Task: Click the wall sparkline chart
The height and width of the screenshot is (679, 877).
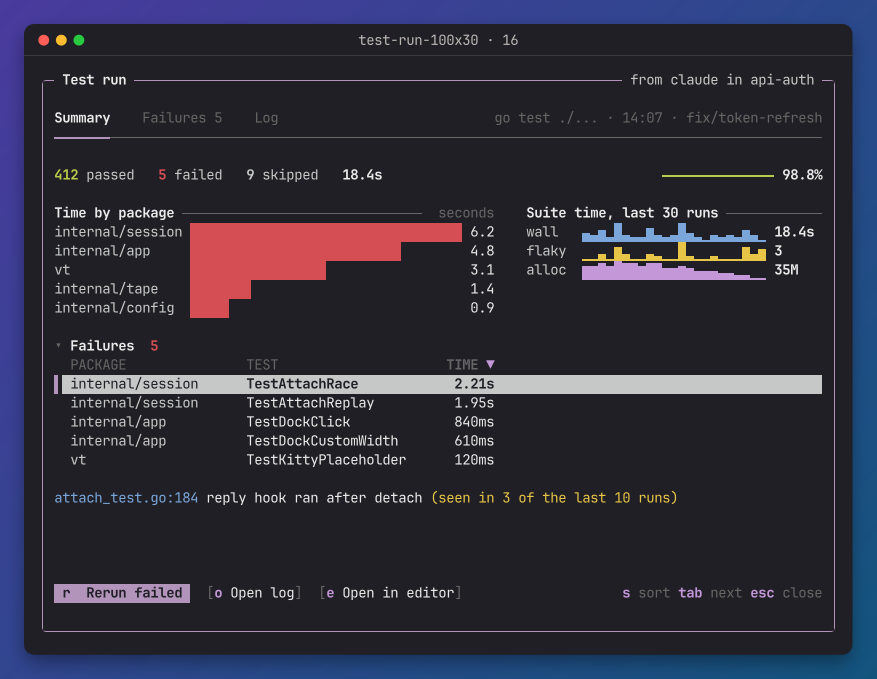Action: [673, 232]
